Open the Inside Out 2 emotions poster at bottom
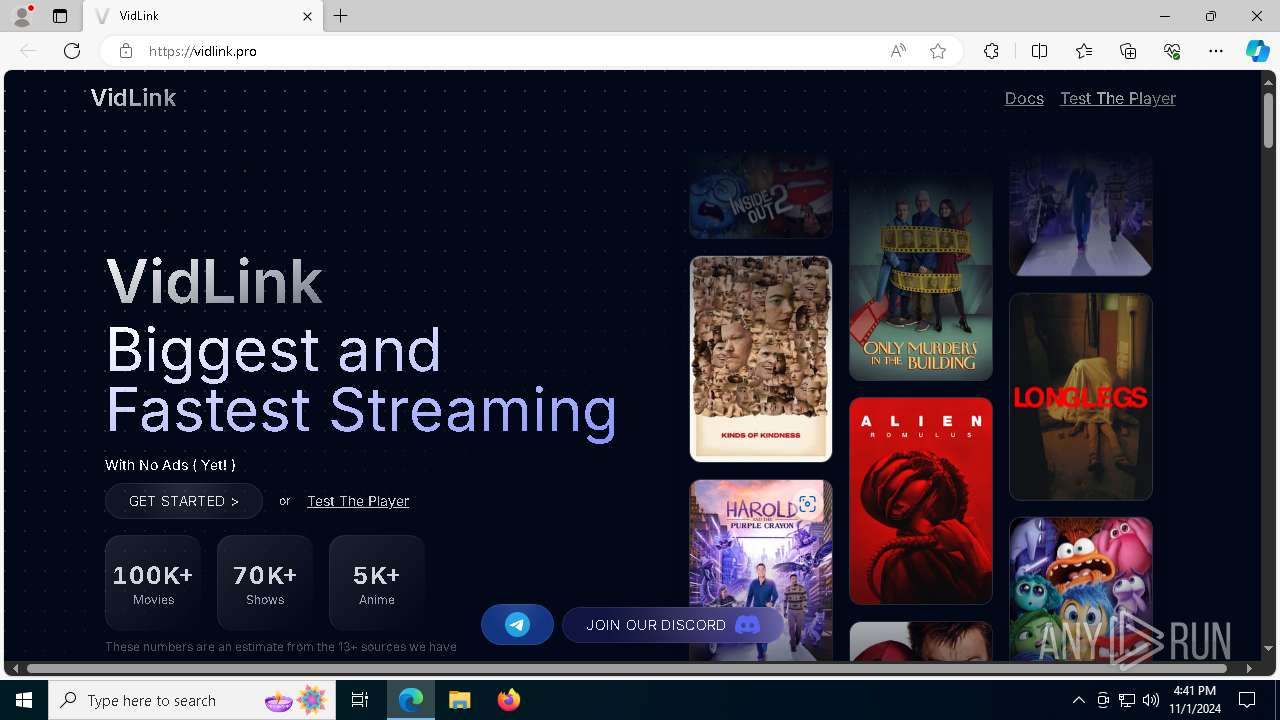The width and height of the screenshot is (1280, 720). click(1081, 590)
